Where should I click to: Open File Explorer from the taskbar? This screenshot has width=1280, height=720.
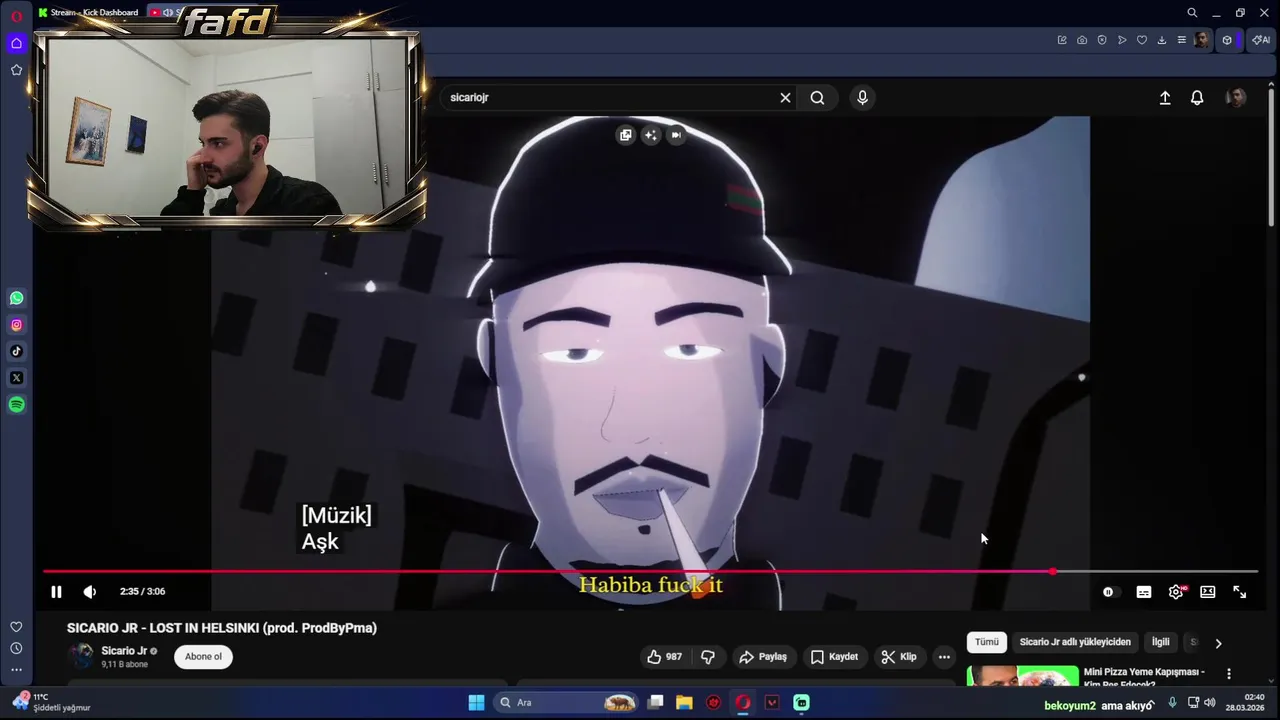click(x=684, y=702)
